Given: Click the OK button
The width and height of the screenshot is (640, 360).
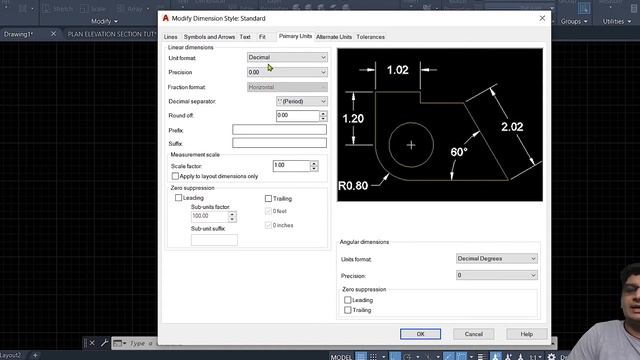Looking at the screenshot, I should [x=420, y=334].
